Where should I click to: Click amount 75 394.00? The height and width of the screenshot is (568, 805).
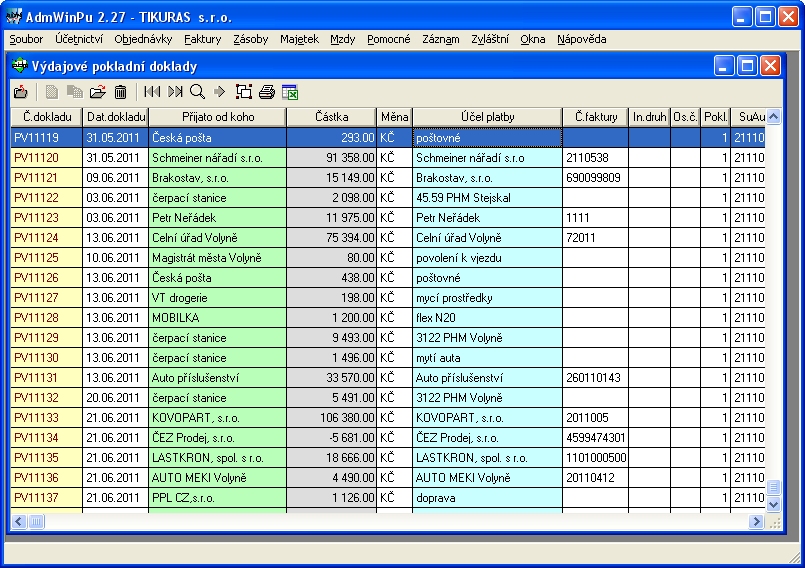pyautogui.click(x=332, y=238)
